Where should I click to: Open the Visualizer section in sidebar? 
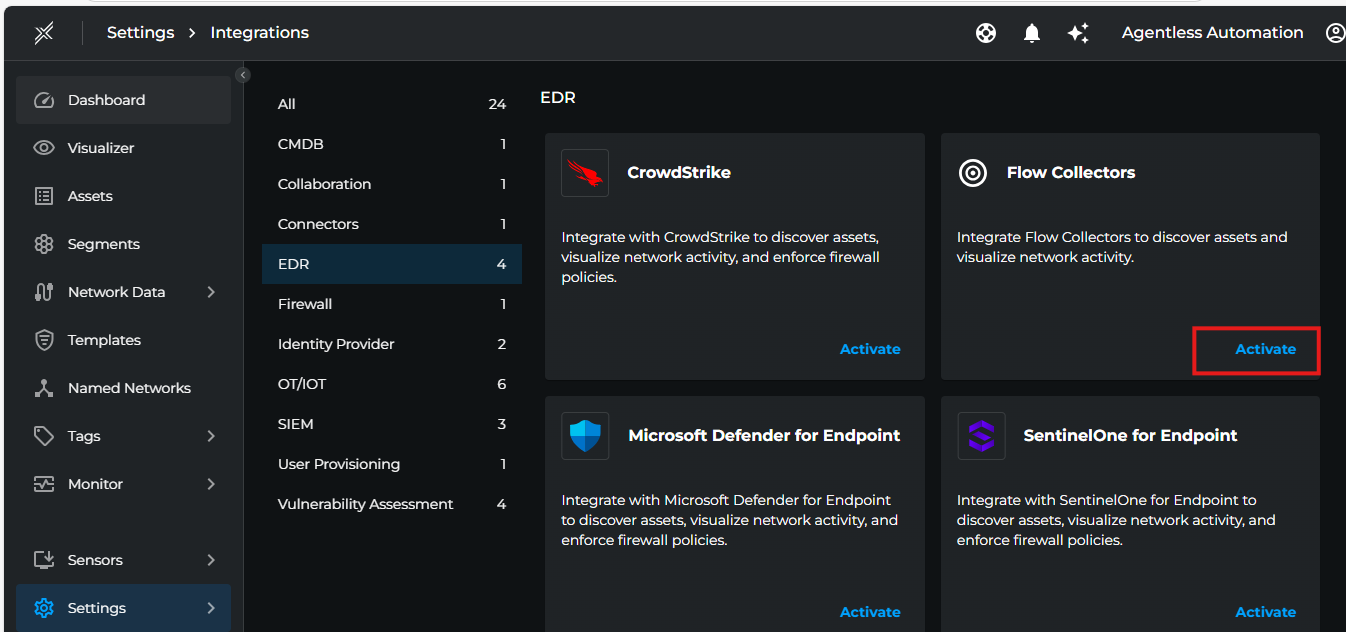coord(106,147)
